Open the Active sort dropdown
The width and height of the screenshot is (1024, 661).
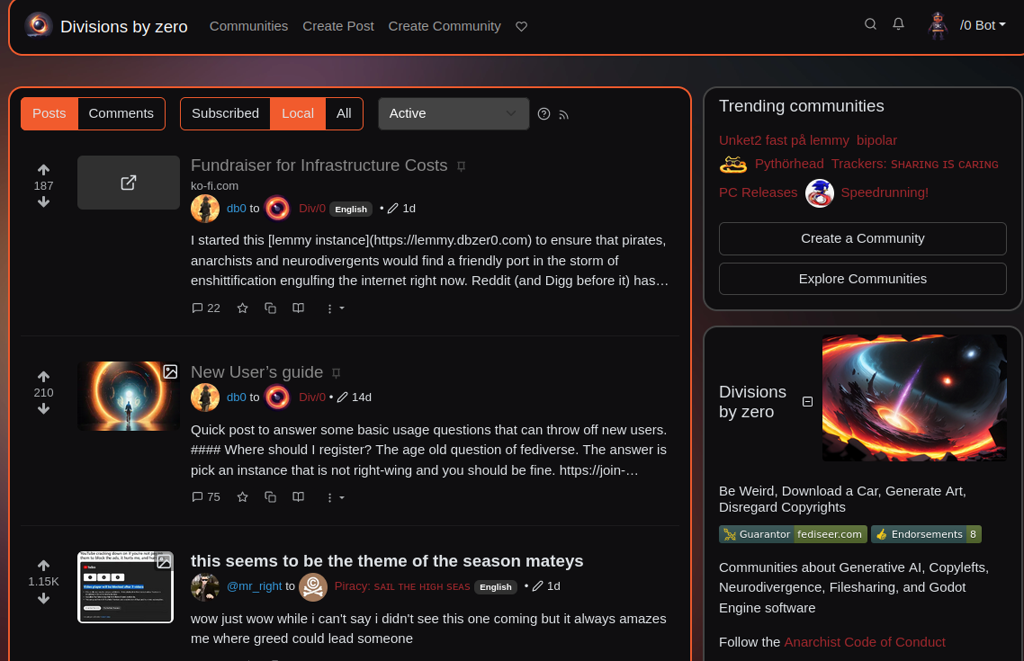click(453, 114)
